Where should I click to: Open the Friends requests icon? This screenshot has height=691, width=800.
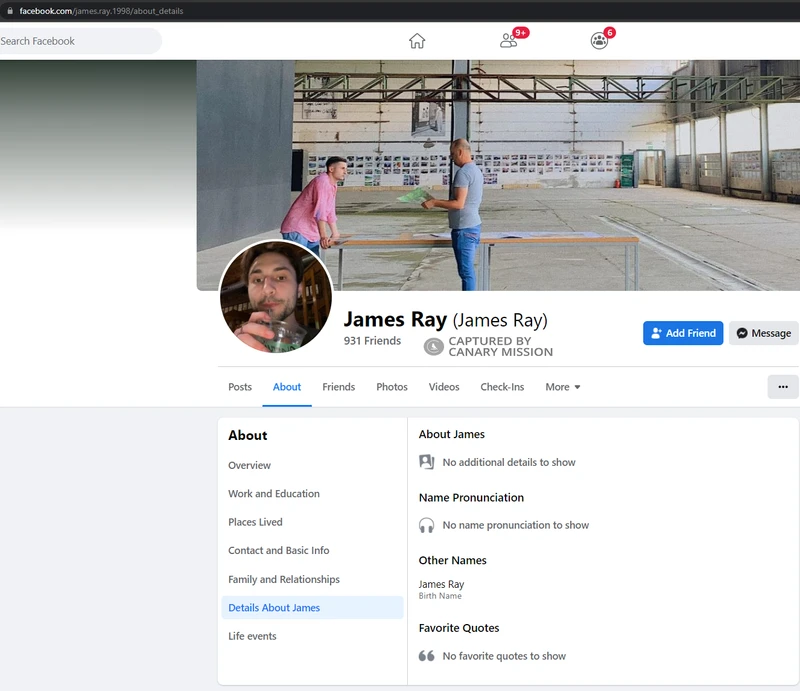coord(509,40)
